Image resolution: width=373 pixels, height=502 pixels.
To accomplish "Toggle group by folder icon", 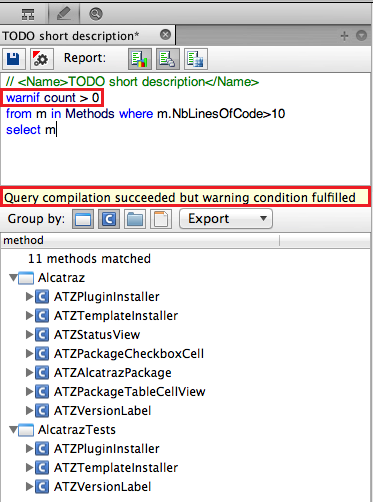I will tap(135, 219).
